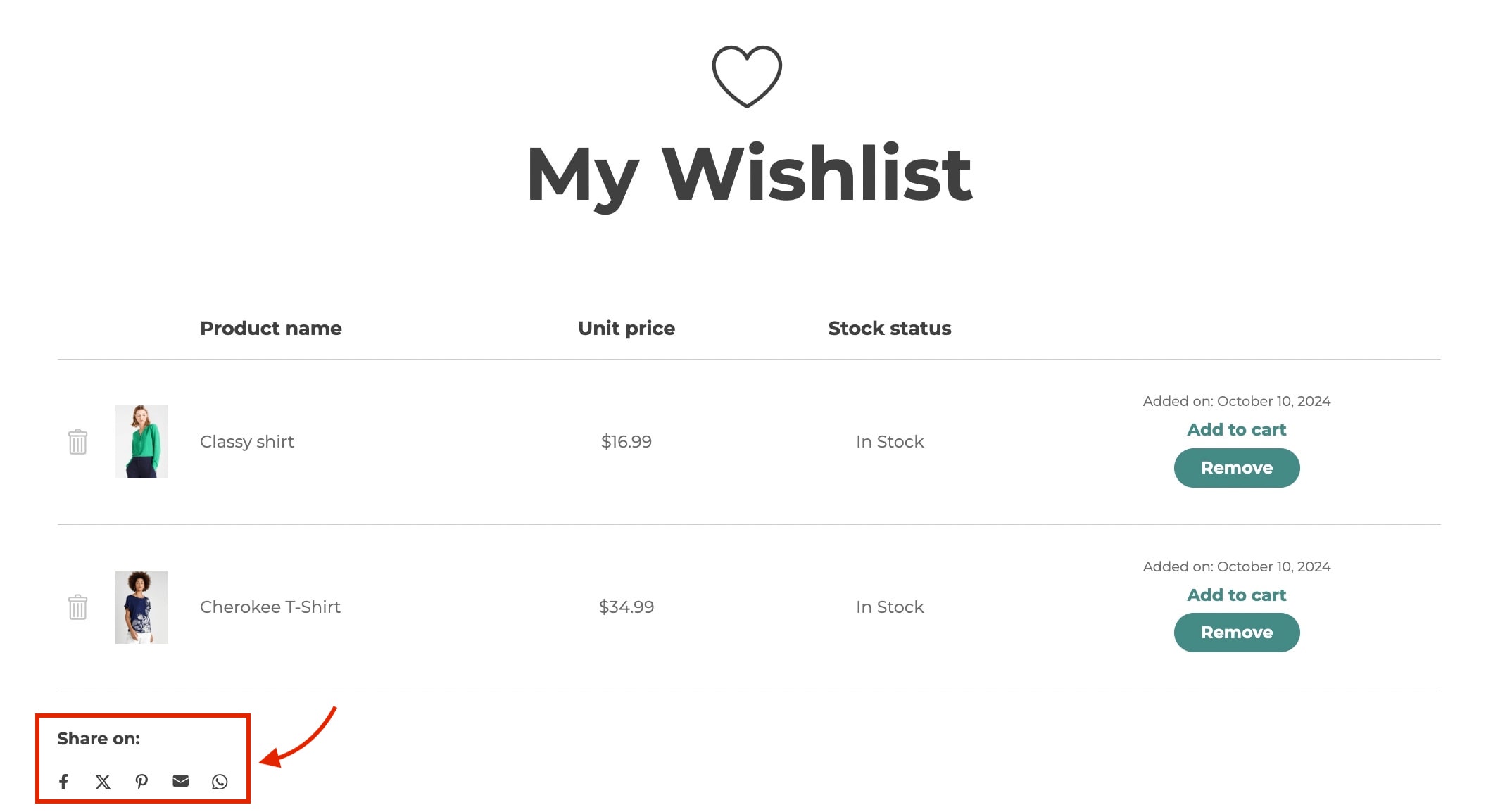Click the Unit price column header
This screenshot has height=812, width=1505.
click(626, 329)
